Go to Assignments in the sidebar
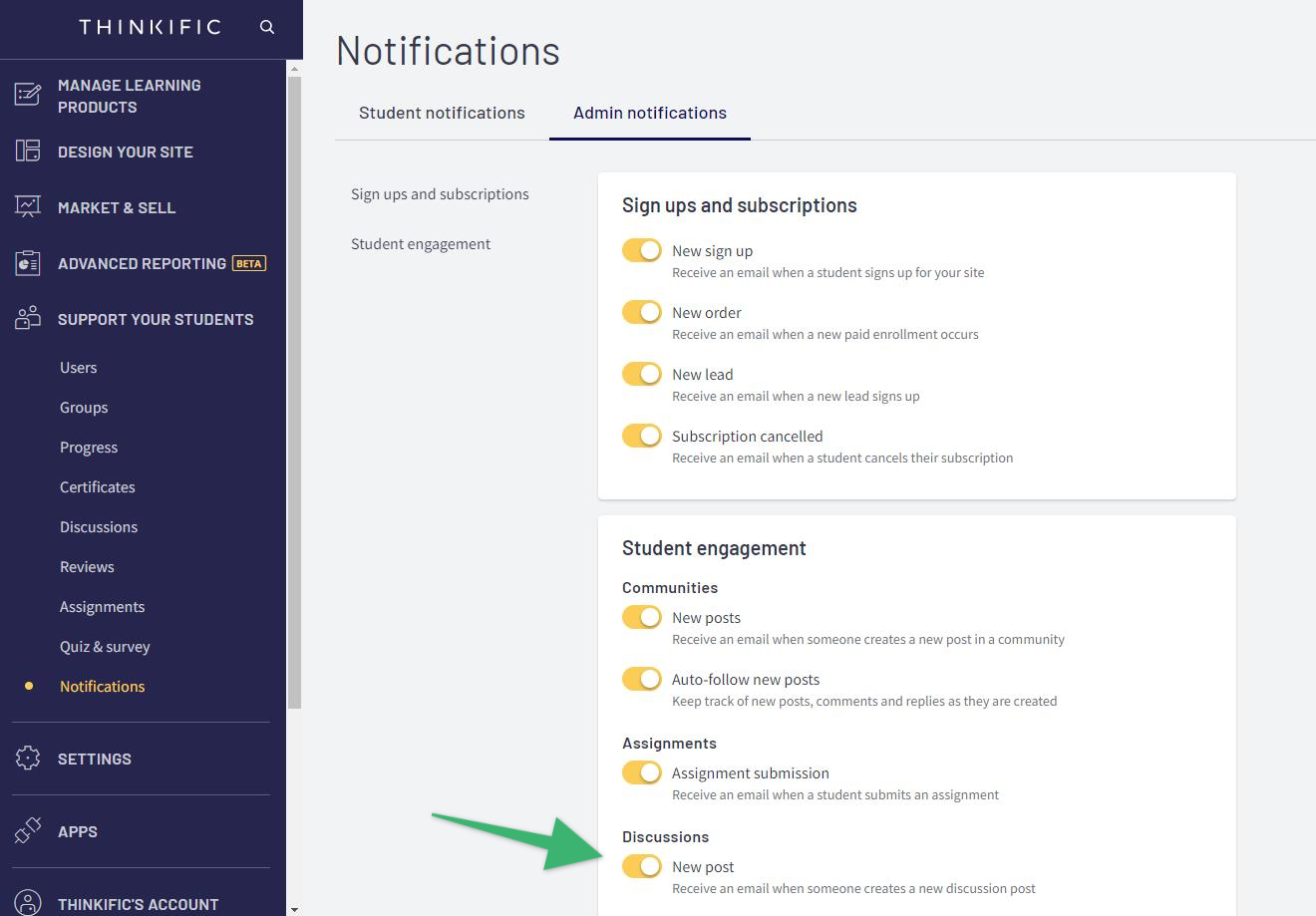This screenshot has height=916, width=1316. (x=103, y=607)
